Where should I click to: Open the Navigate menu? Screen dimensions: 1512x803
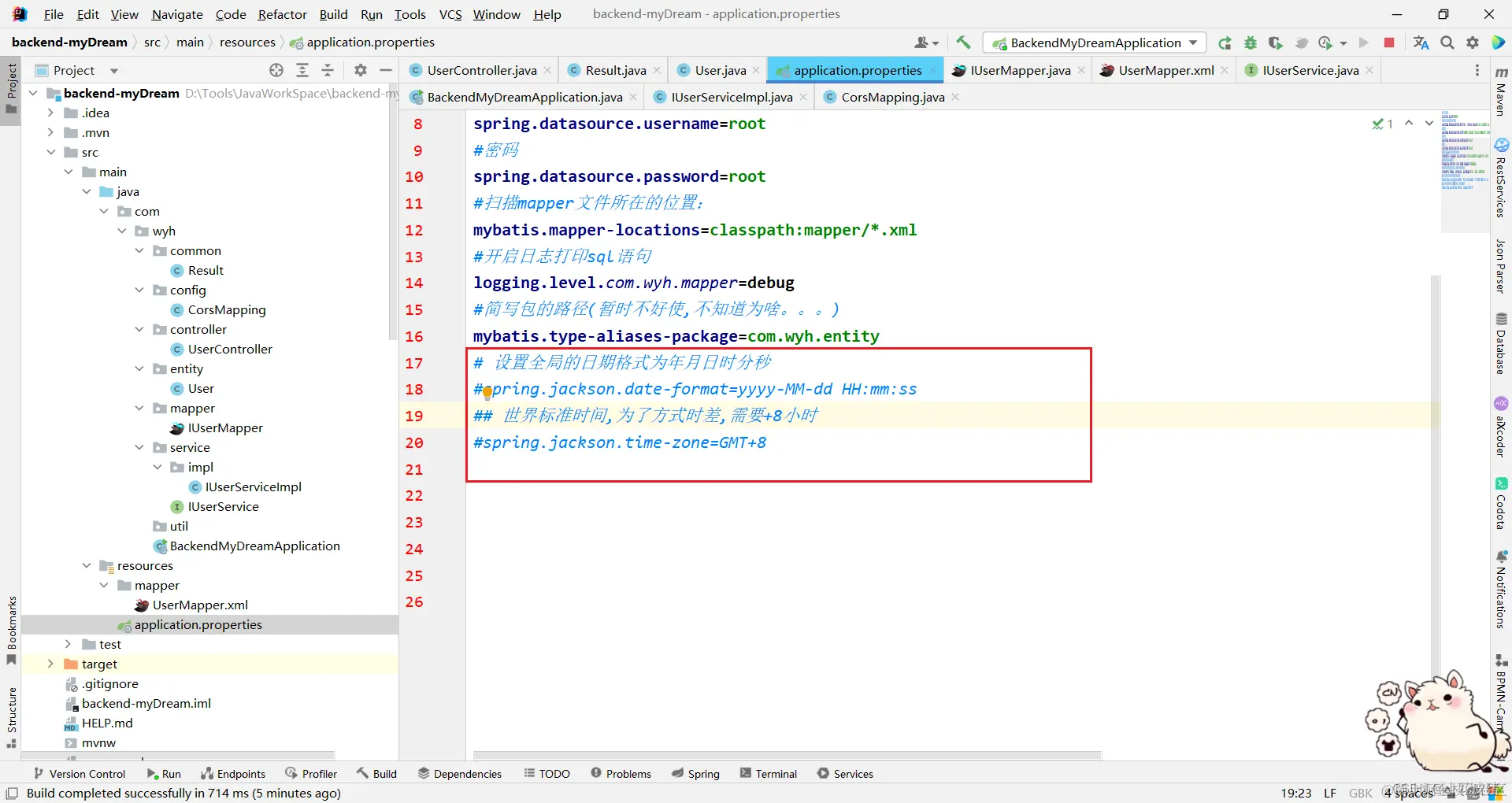click(x=177, y=14)
